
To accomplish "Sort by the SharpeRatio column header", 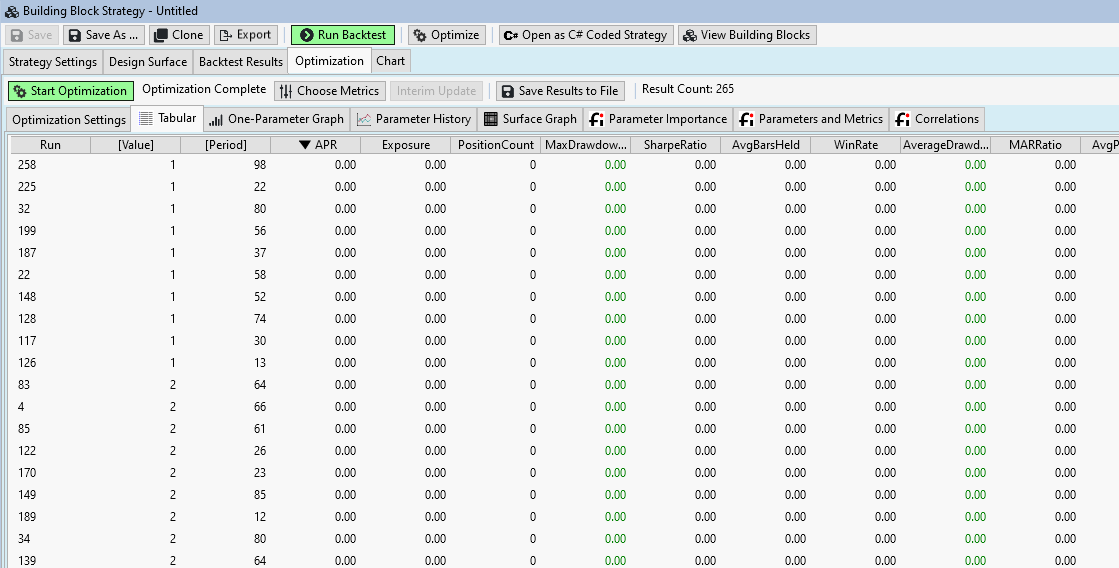I will click(675, 145).
